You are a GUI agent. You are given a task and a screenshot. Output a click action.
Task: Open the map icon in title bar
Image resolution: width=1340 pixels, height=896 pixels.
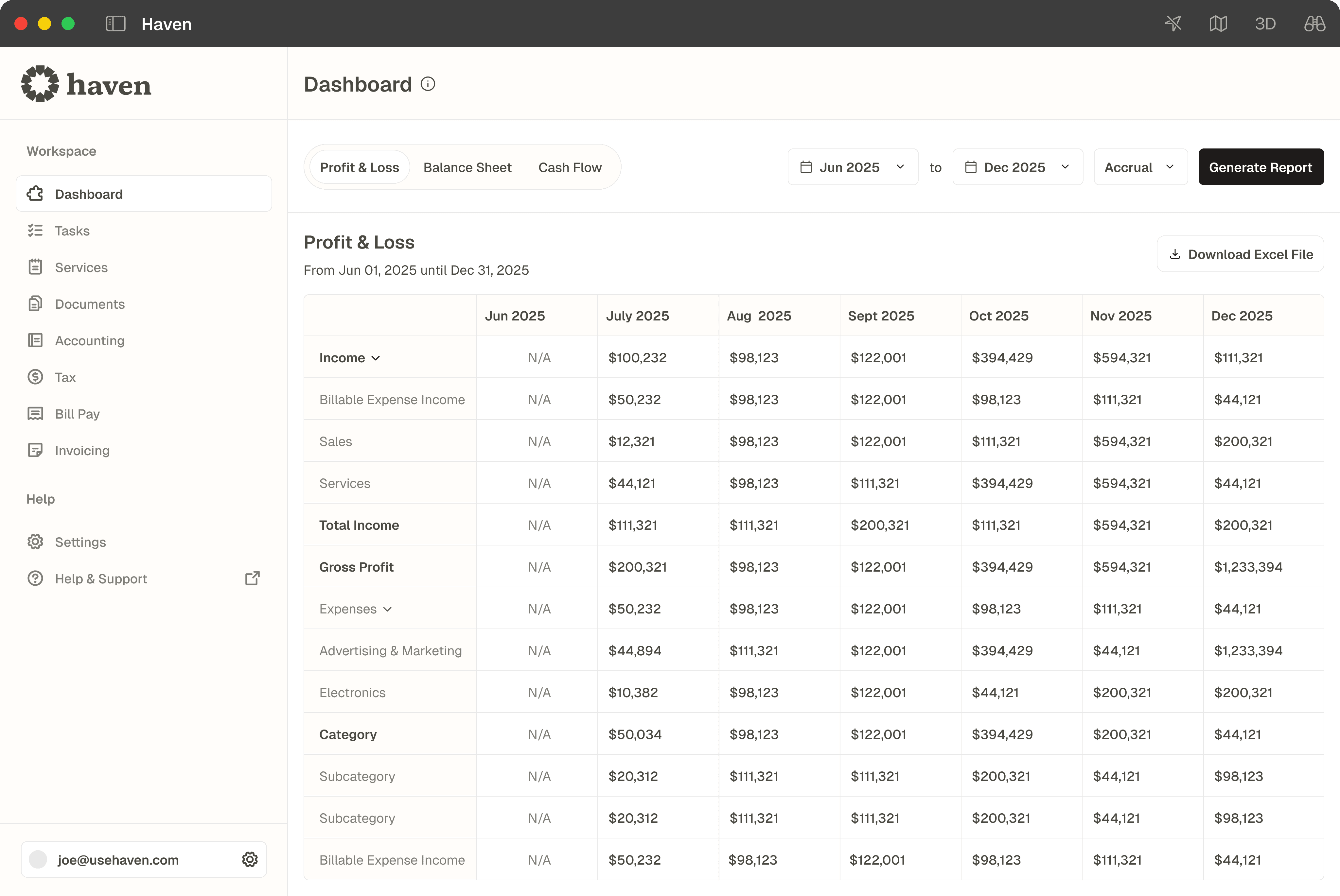(1218, 24)
